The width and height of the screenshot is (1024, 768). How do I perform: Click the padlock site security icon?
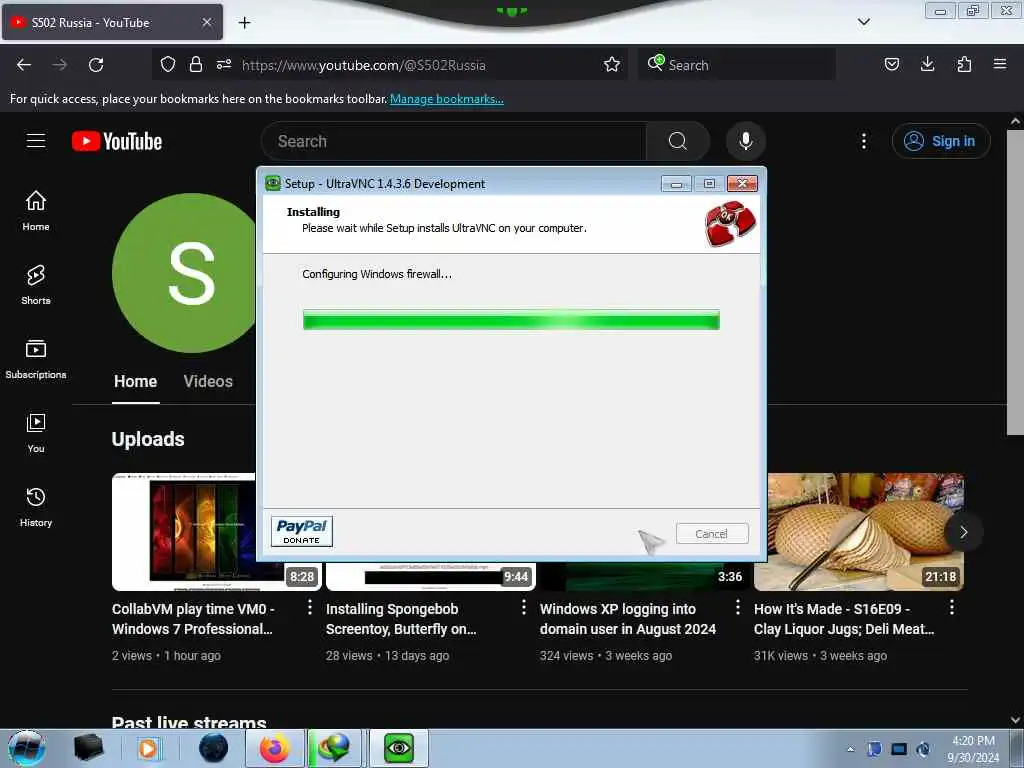(195, 64)
